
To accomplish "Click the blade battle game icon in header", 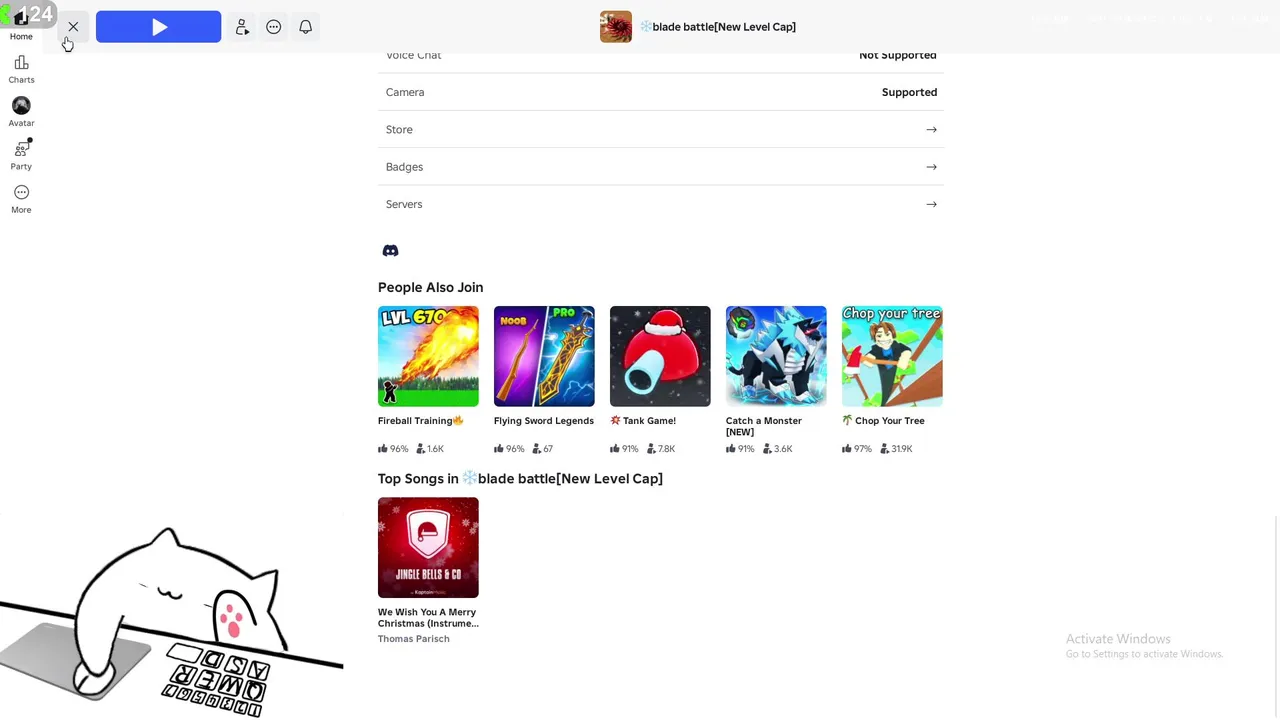I will (616, 27).
